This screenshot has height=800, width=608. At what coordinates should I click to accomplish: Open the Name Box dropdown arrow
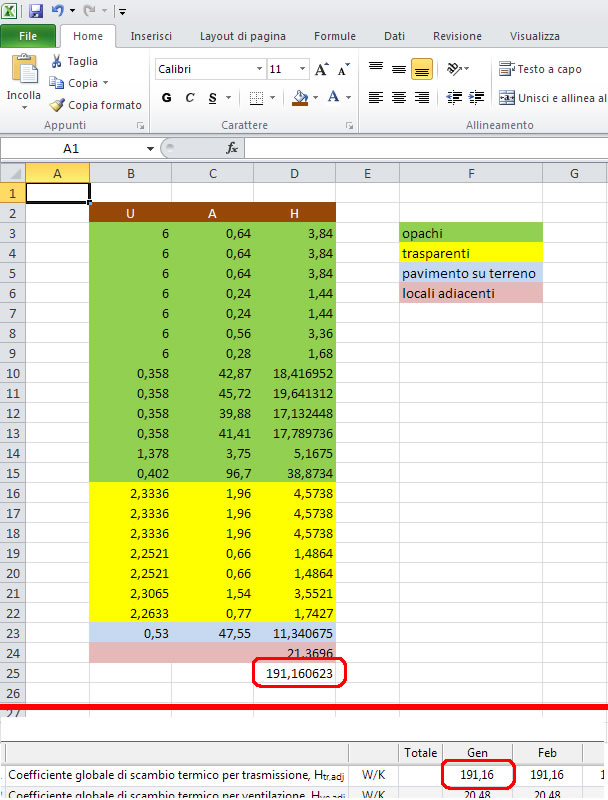point(150,149)
